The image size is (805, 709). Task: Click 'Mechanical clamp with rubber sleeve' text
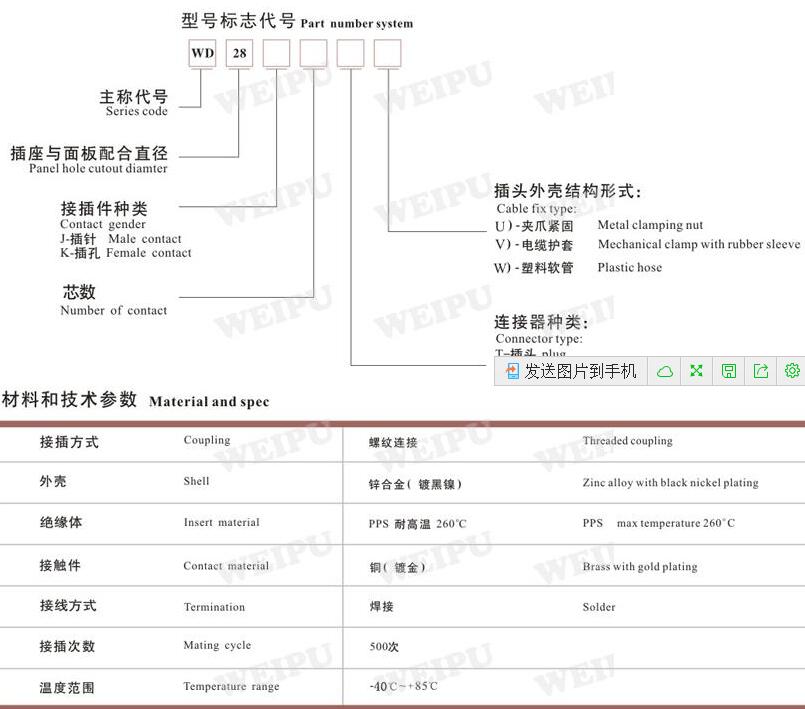(x=699, y=244)
